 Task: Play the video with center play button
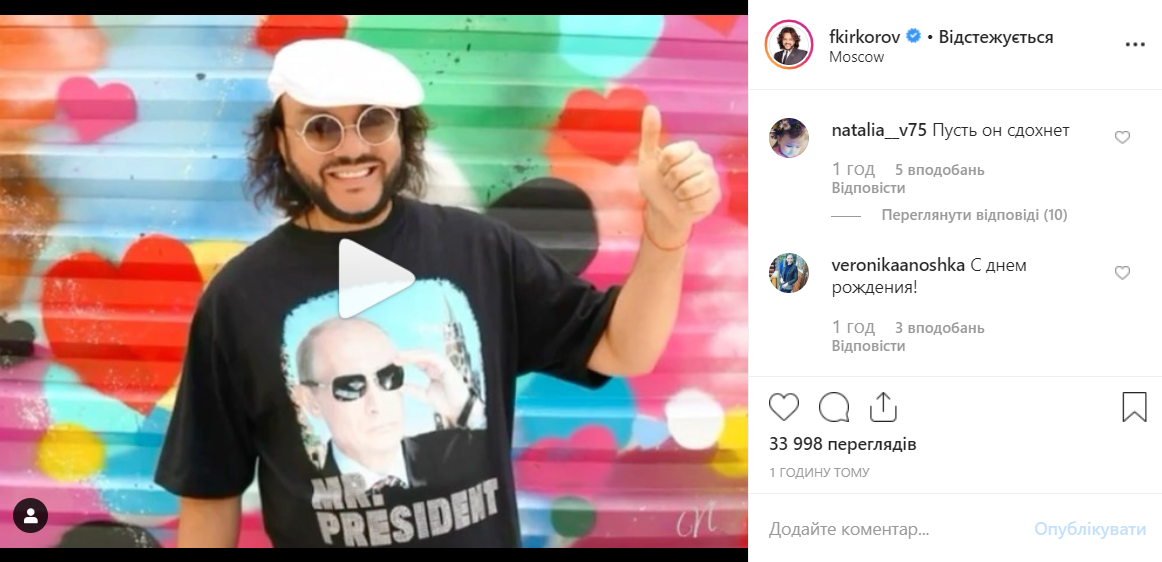(374, 279)
